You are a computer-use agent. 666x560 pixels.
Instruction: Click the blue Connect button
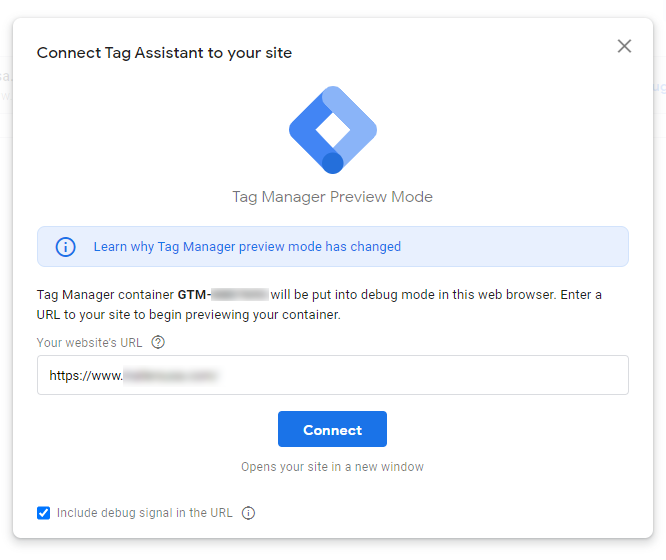[332, 429]
